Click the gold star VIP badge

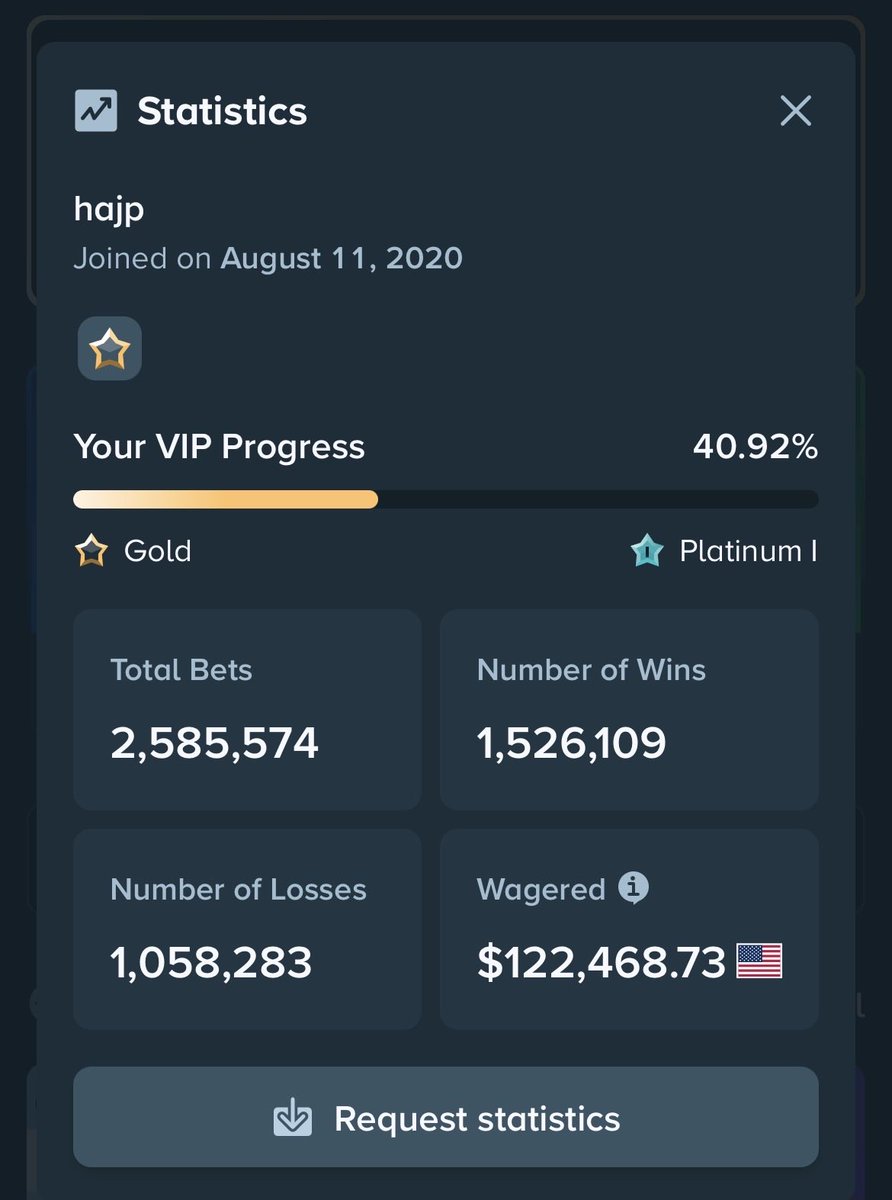tap(110, 349)
